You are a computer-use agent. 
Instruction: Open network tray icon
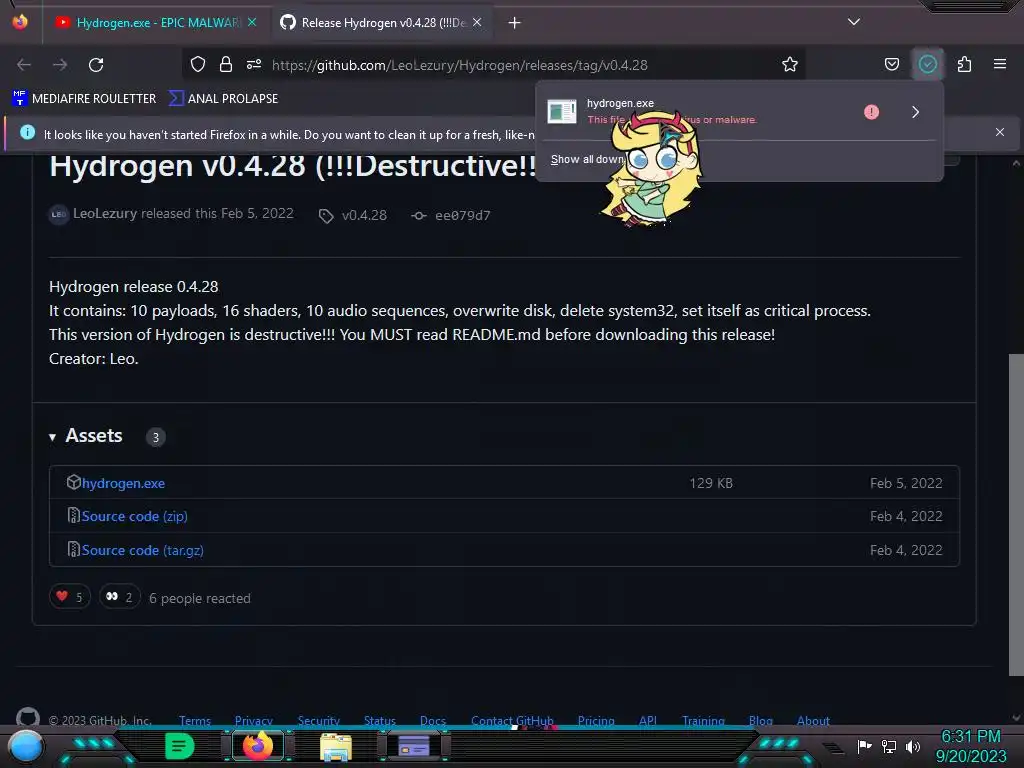889,746
